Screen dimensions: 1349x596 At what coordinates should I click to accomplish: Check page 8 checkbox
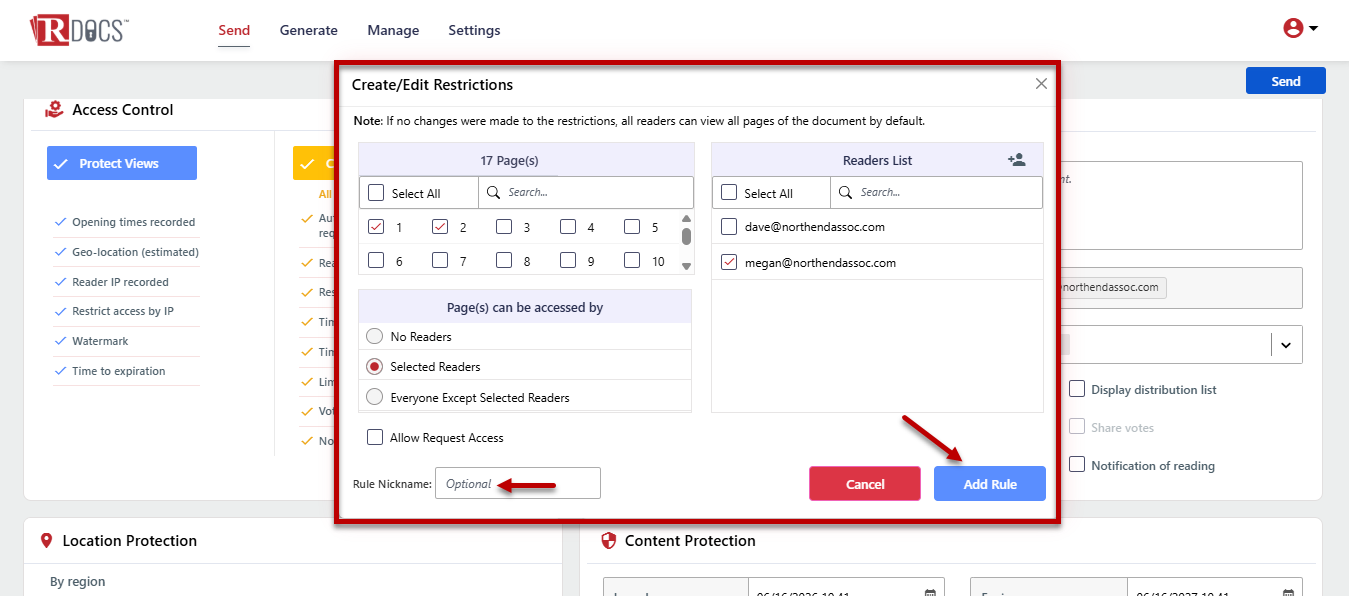pos(504,261)
